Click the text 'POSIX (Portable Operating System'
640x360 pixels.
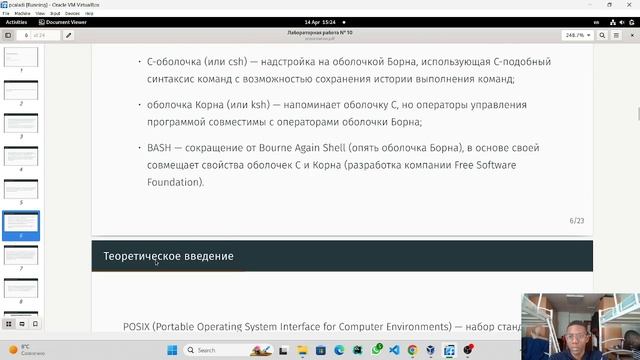point(200,327)
